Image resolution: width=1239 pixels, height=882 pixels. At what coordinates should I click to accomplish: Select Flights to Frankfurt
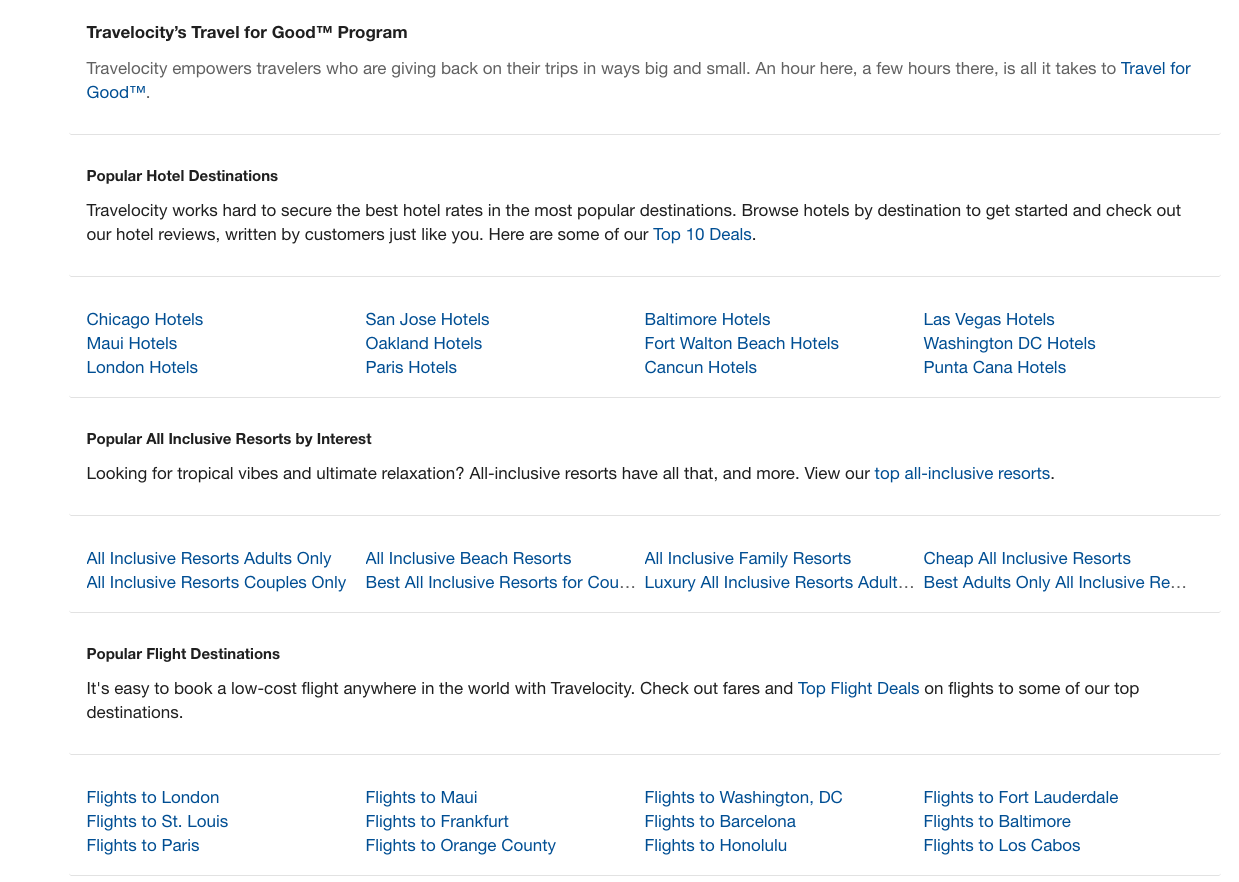coord(437,821)
